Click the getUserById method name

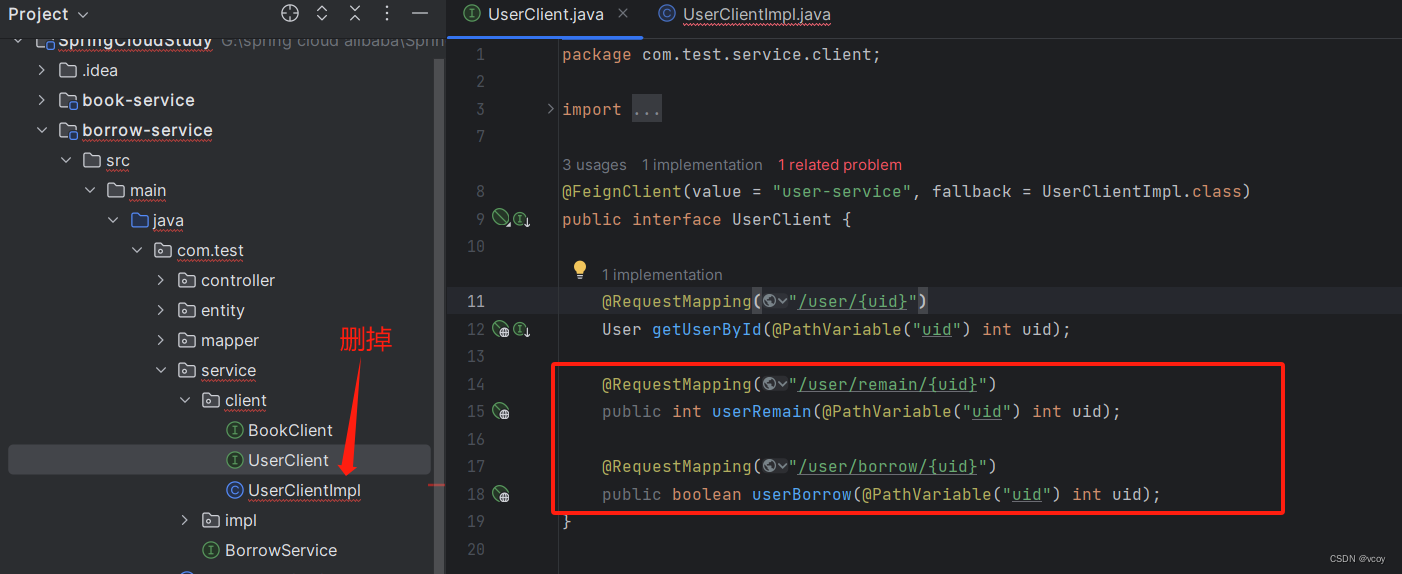coord(706,329)
